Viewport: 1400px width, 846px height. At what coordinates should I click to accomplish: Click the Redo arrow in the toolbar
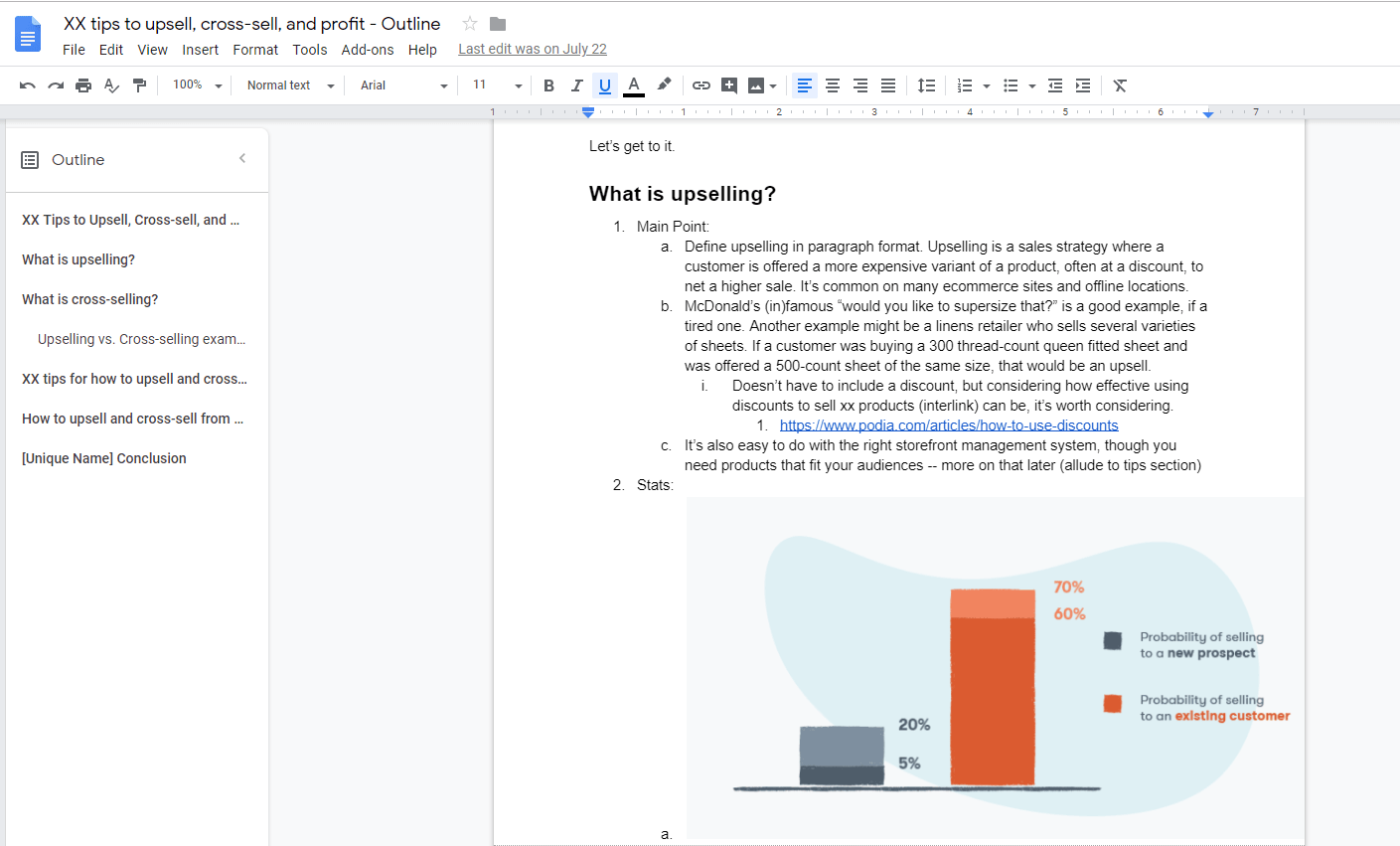pos(56,85)
